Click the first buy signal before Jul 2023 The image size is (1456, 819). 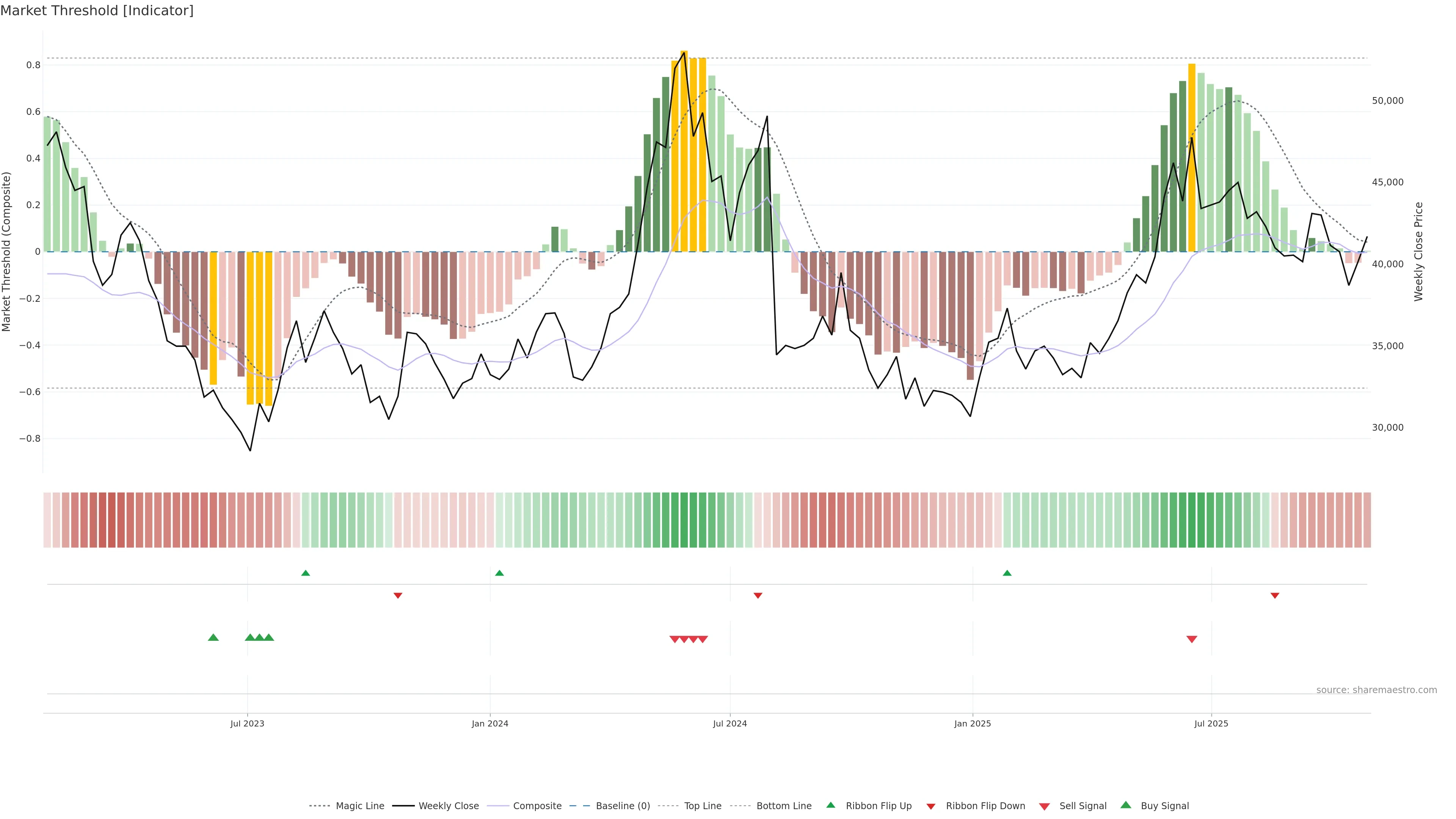tap(213, 637)
